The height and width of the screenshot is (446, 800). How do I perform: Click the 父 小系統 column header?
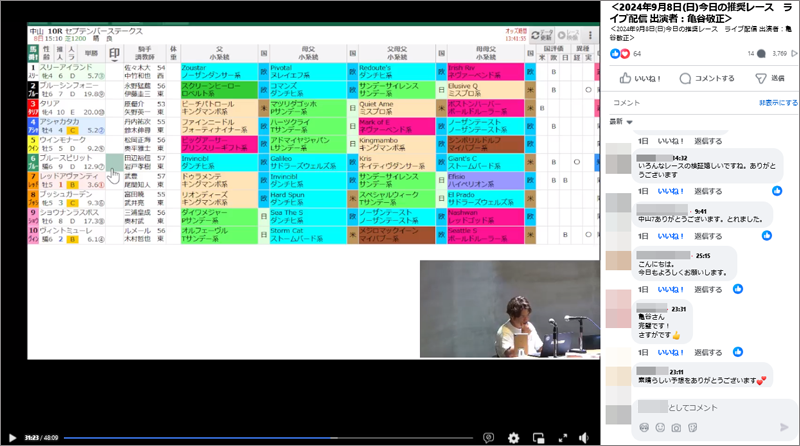(219, 54)
